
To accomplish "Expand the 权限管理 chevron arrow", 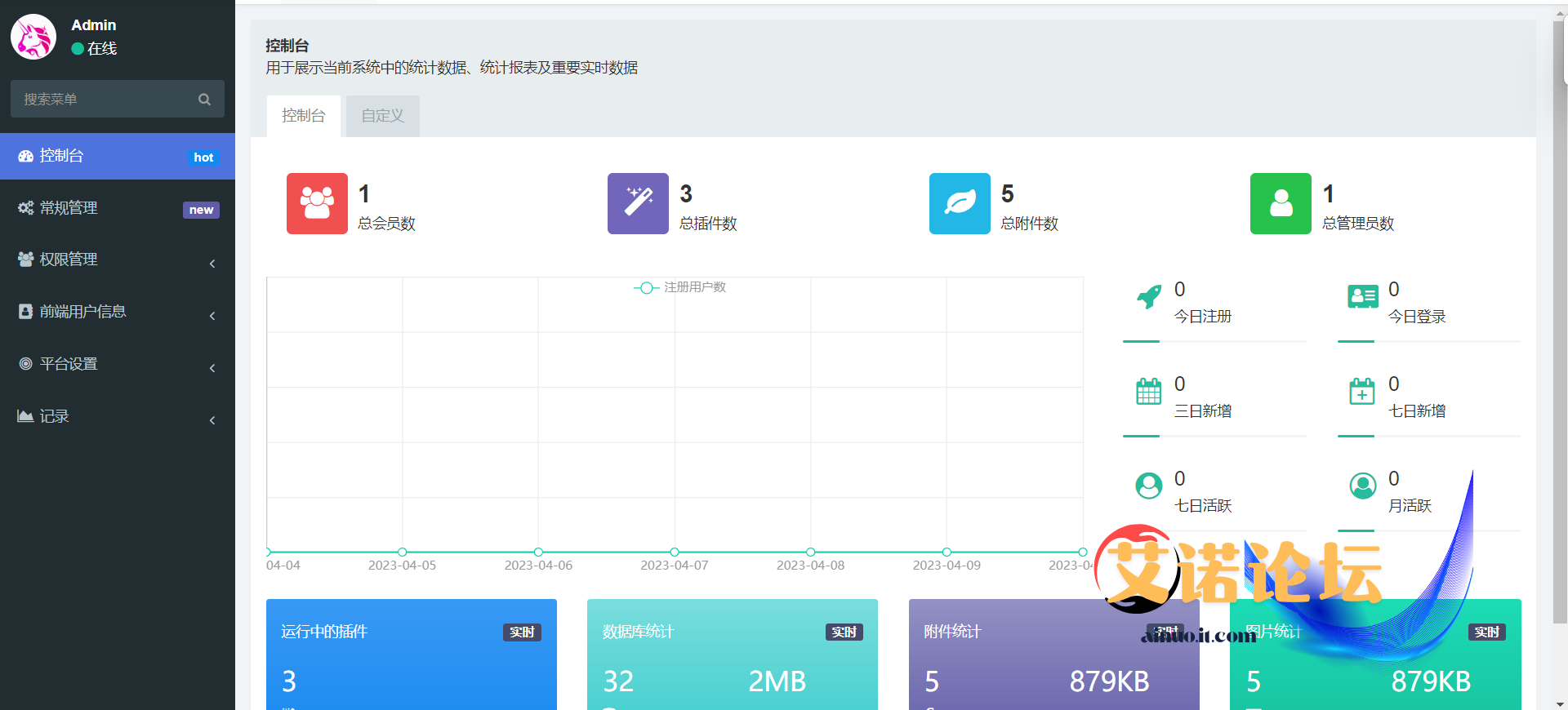I will (x=212, y=264).
